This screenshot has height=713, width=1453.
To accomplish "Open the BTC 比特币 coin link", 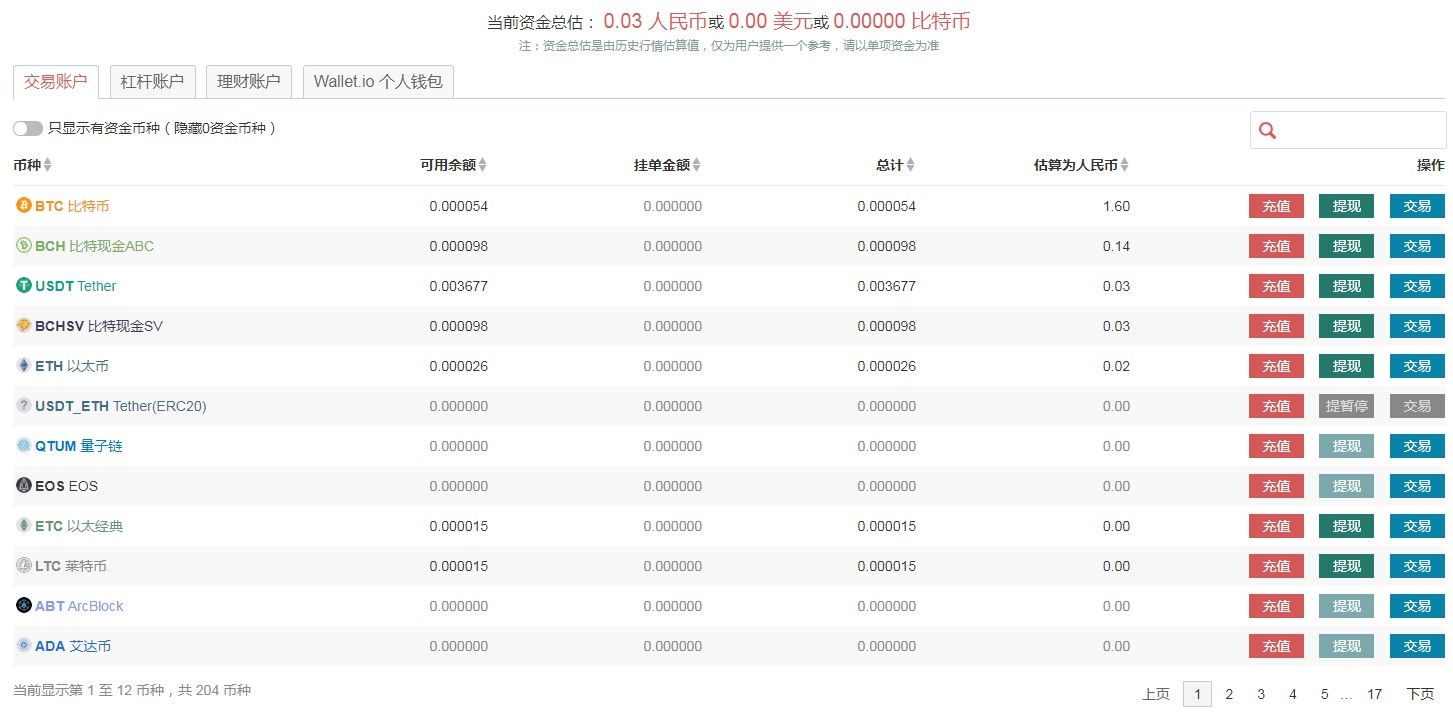I will pyautogui.click(x=72, y=206).
